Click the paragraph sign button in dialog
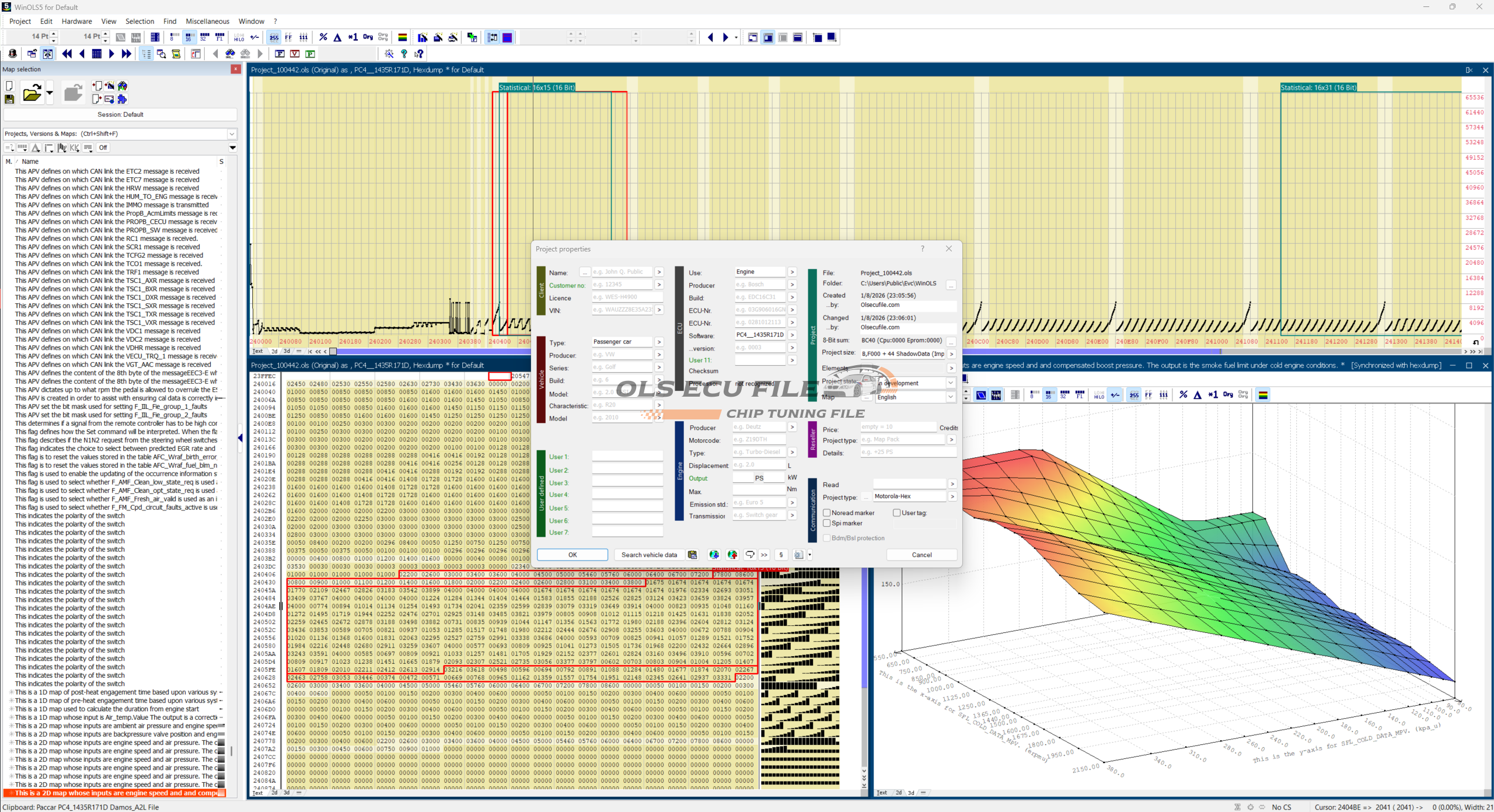This screenshot has height=812, width=1494. (x=781, y=555)
